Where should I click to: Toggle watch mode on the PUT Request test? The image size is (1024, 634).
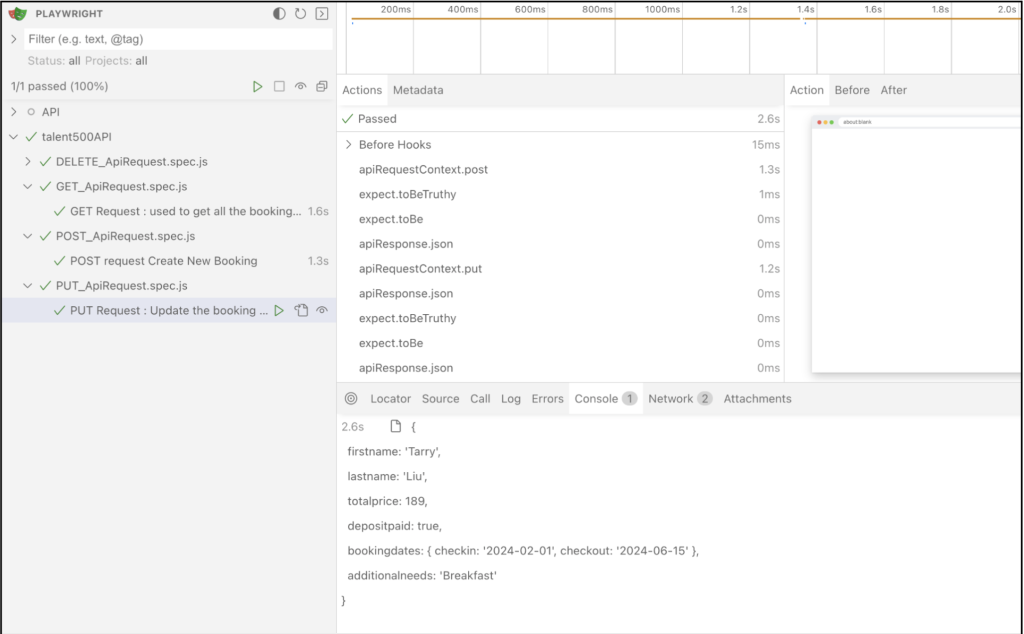tap(321, 310)
